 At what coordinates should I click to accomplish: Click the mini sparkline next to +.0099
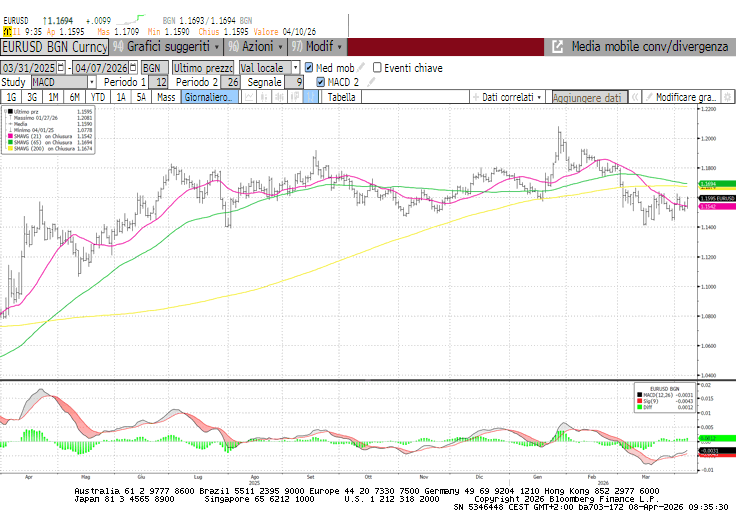pyautogui.click(x=130, y=20)
